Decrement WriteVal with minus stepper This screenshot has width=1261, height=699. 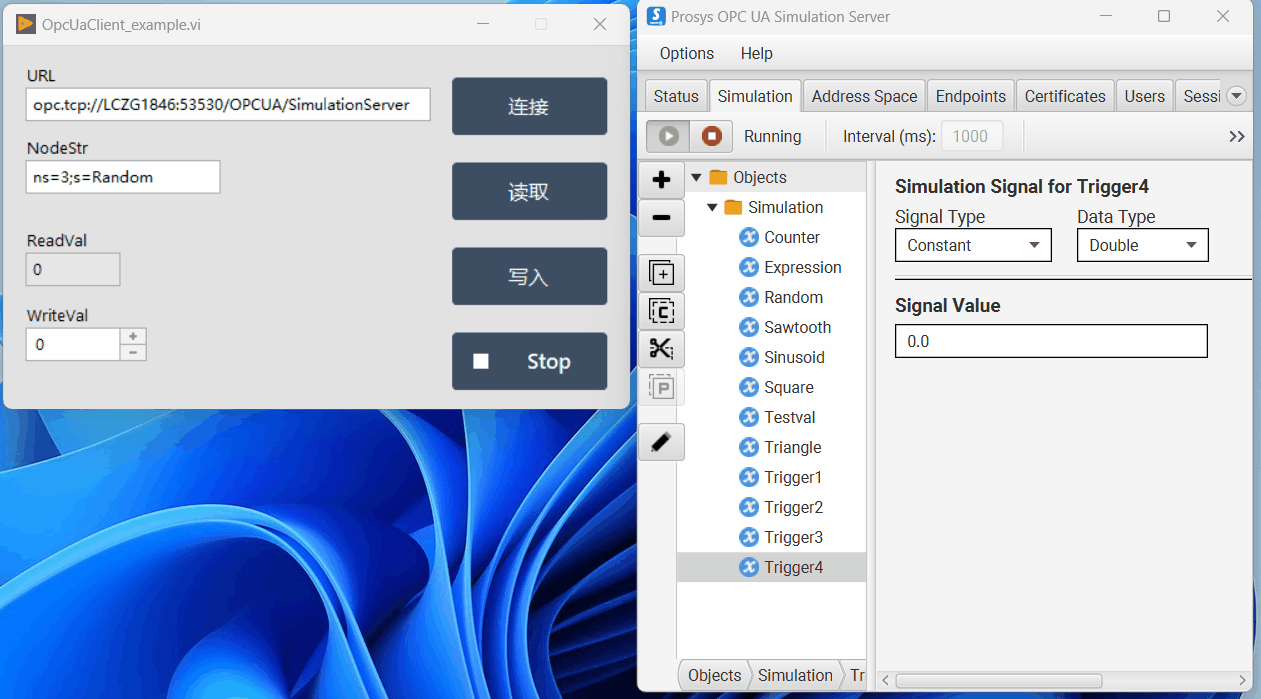(133, 352)
